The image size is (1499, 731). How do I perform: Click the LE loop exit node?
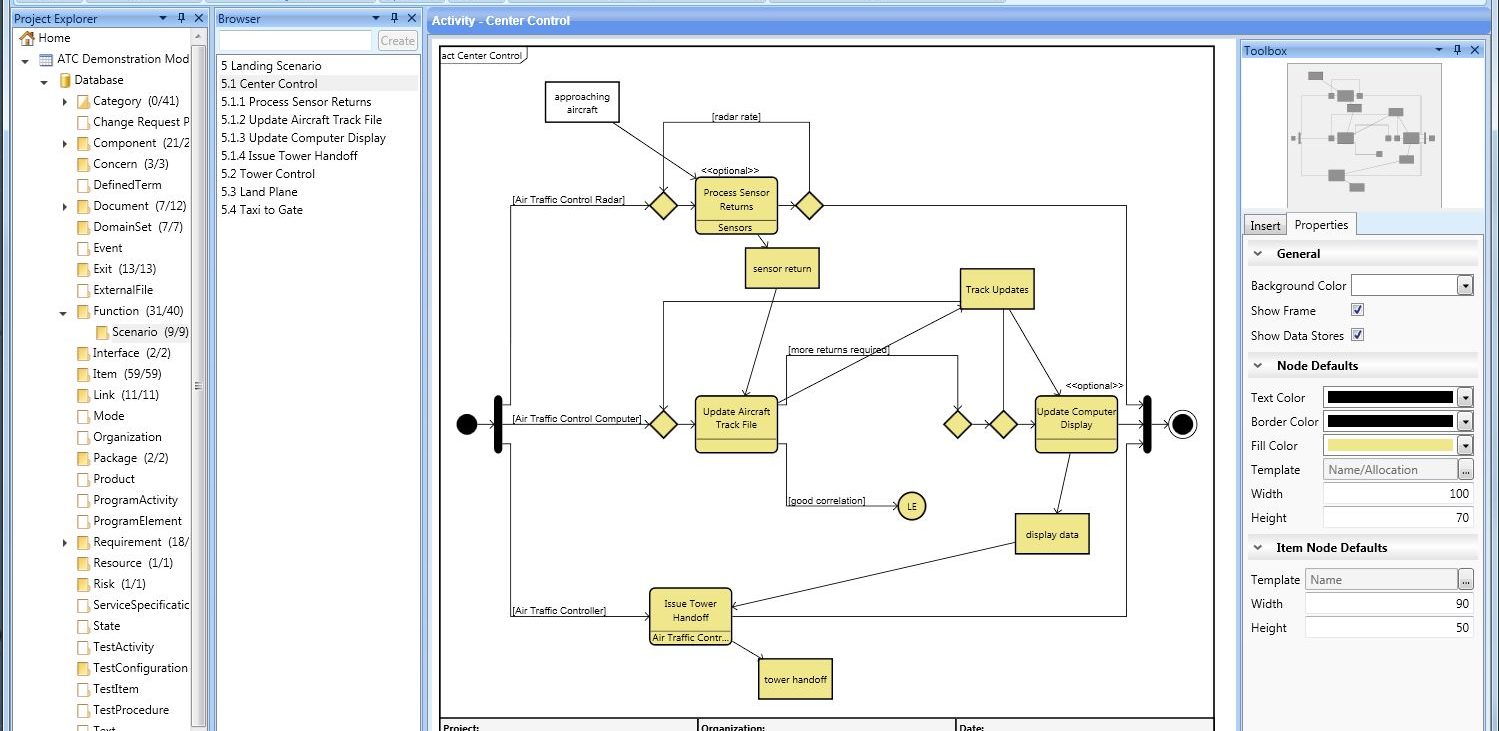pos(911,506)
